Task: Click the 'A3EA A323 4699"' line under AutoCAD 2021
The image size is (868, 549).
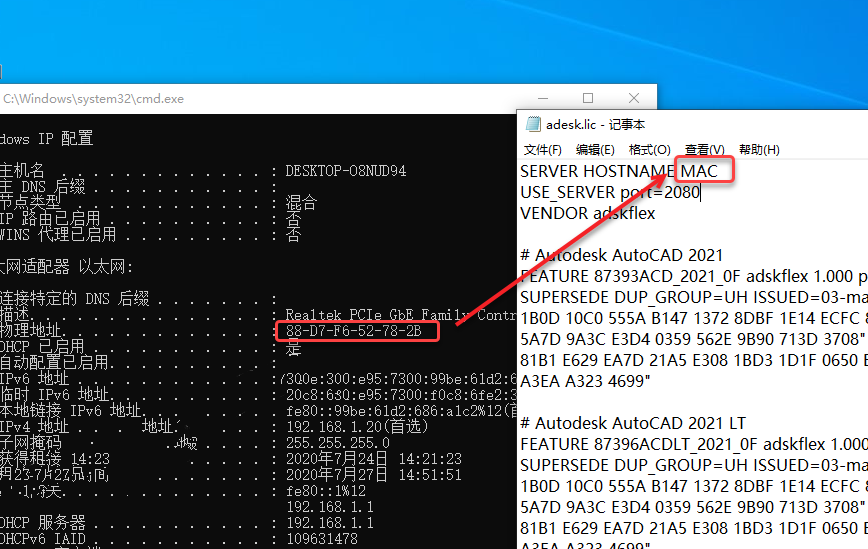Action: point(585,381)
